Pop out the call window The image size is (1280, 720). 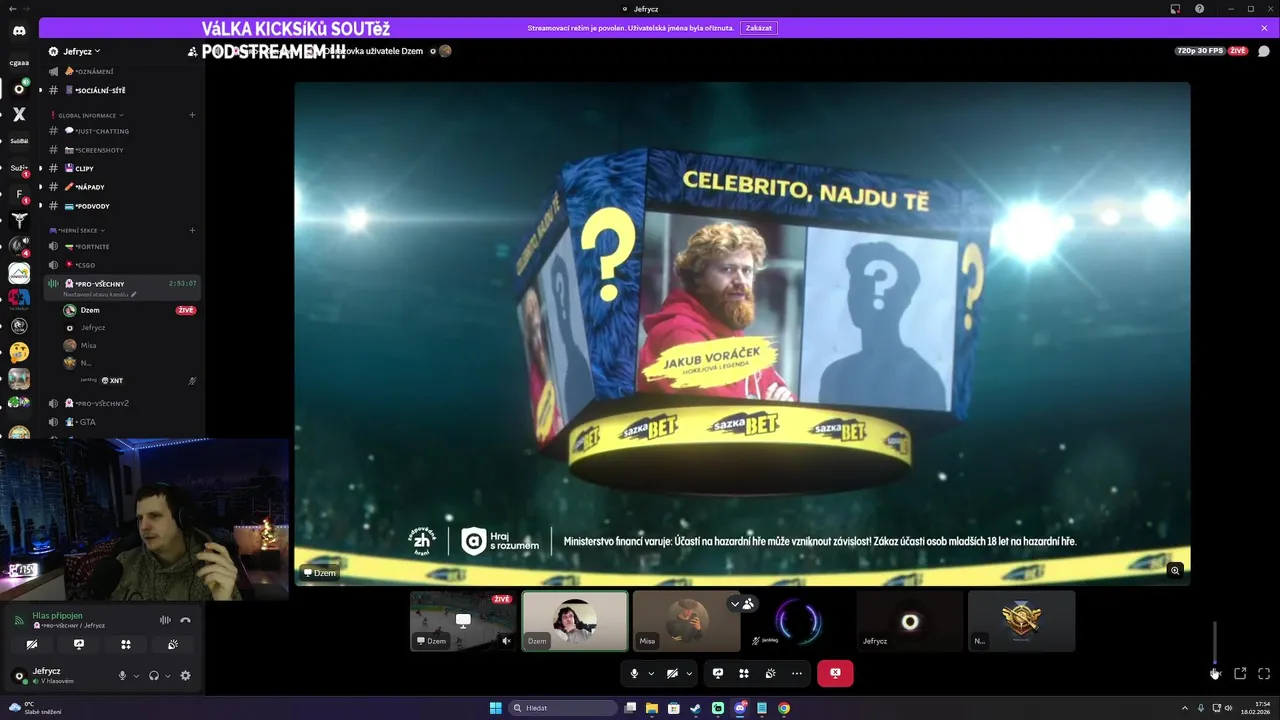pyautogui.click(x=1240, y=674)
